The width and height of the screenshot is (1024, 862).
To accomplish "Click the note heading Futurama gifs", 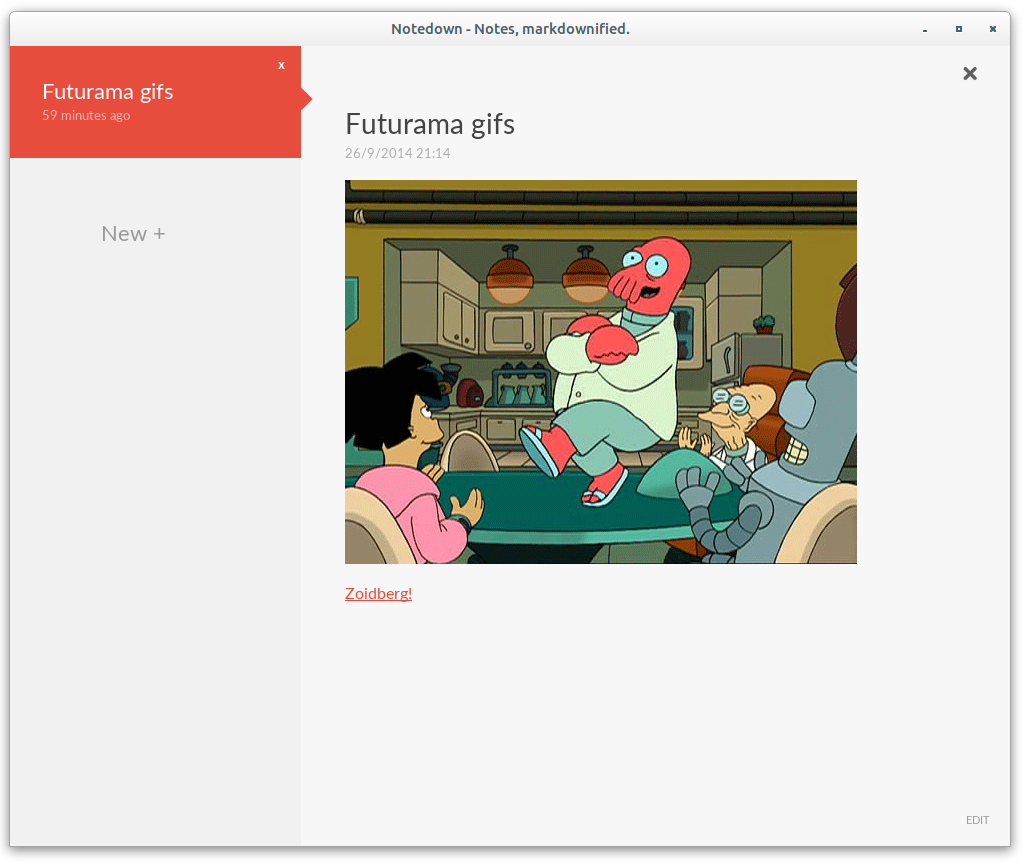I will coord(430,124).
